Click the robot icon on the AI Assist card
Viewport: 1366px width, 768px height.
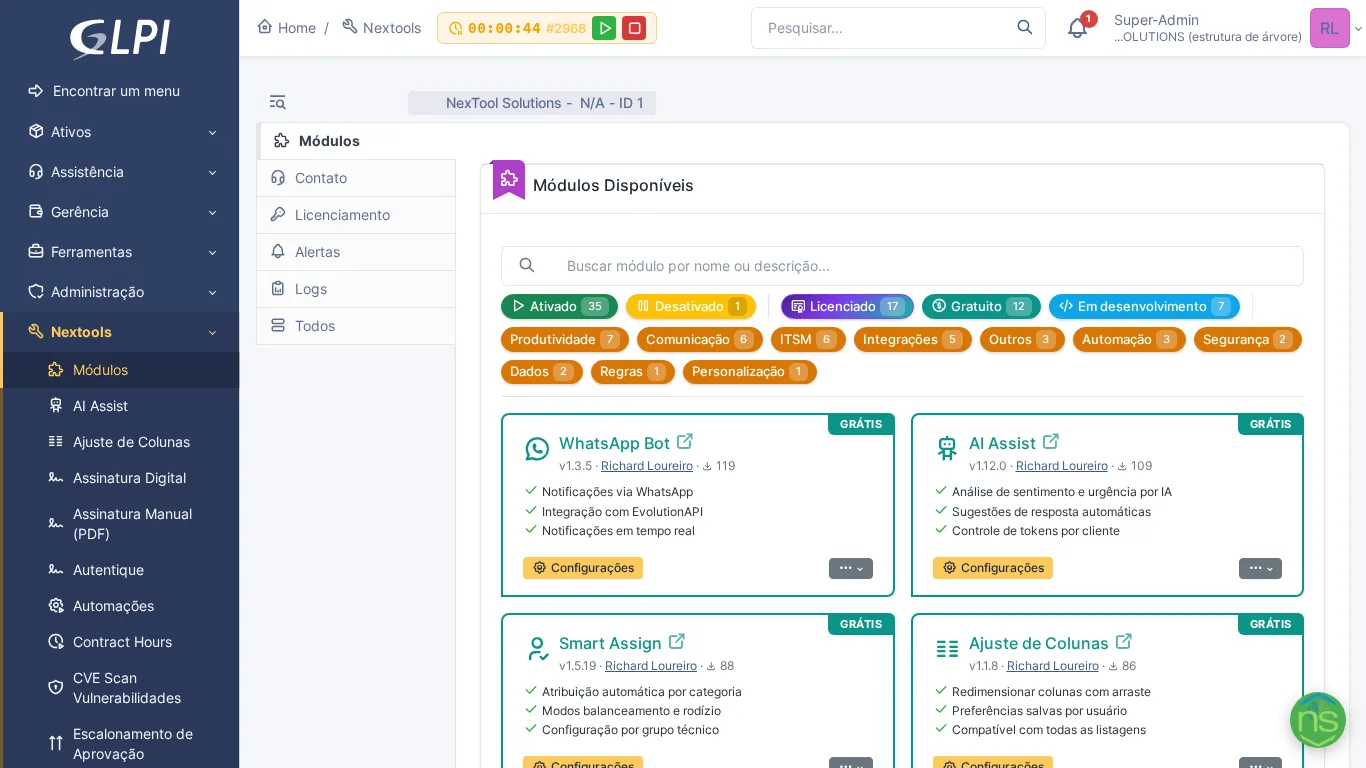(947, 449)
